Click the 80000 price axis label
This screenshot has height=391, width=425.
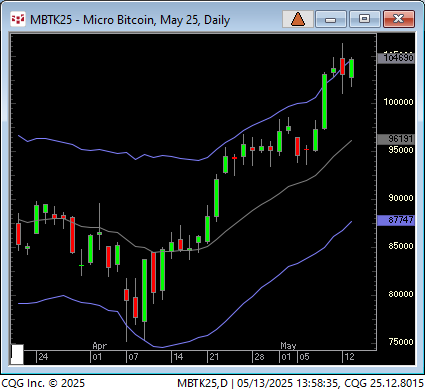[401, 294]
